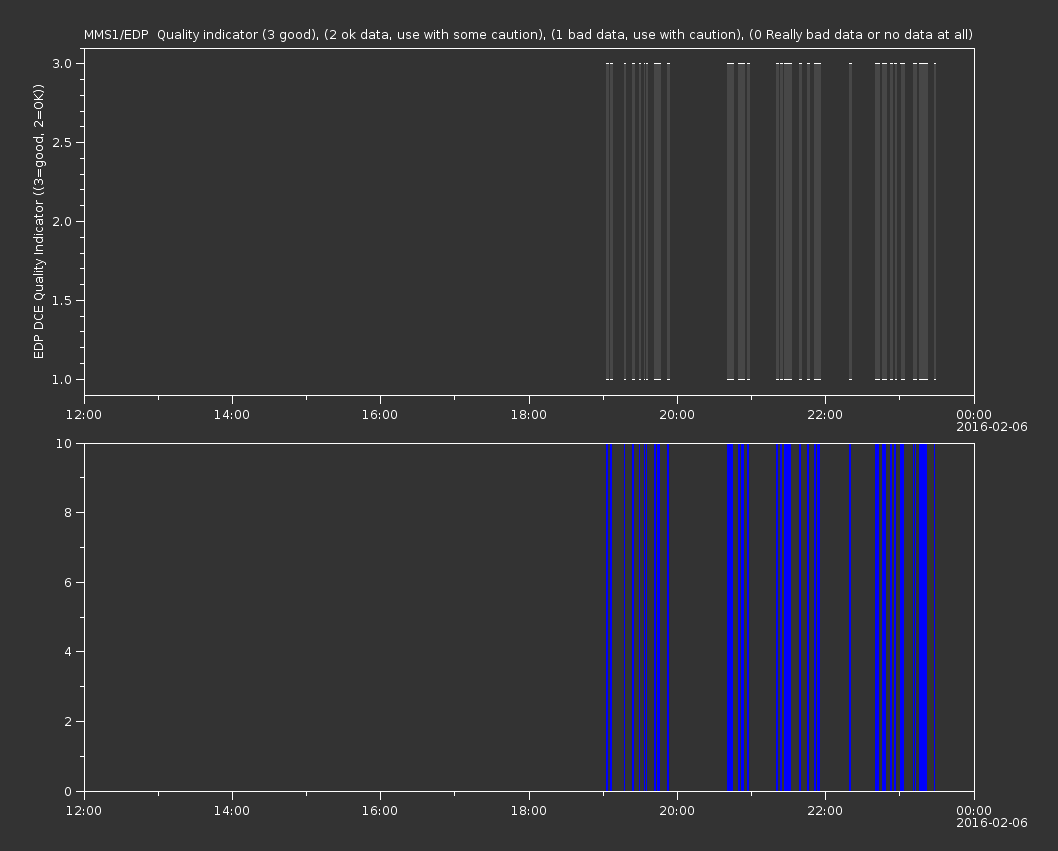Select the 10 tick label on lower plot
The height and width of the screenshot is (851, 1058).
(x=64, y=443)
